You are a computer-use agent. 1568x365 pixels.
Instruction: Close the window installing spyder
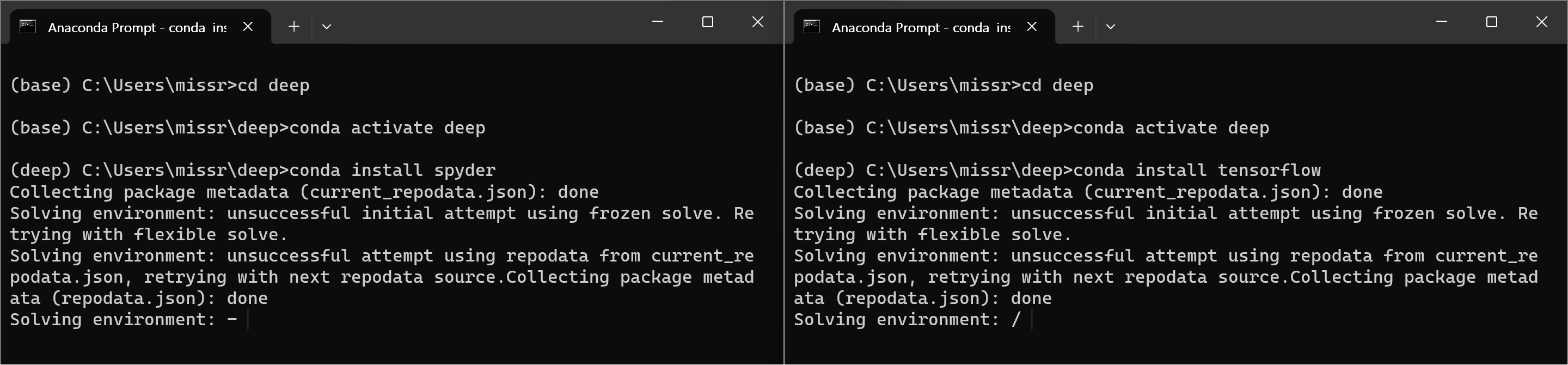point(758,22)
